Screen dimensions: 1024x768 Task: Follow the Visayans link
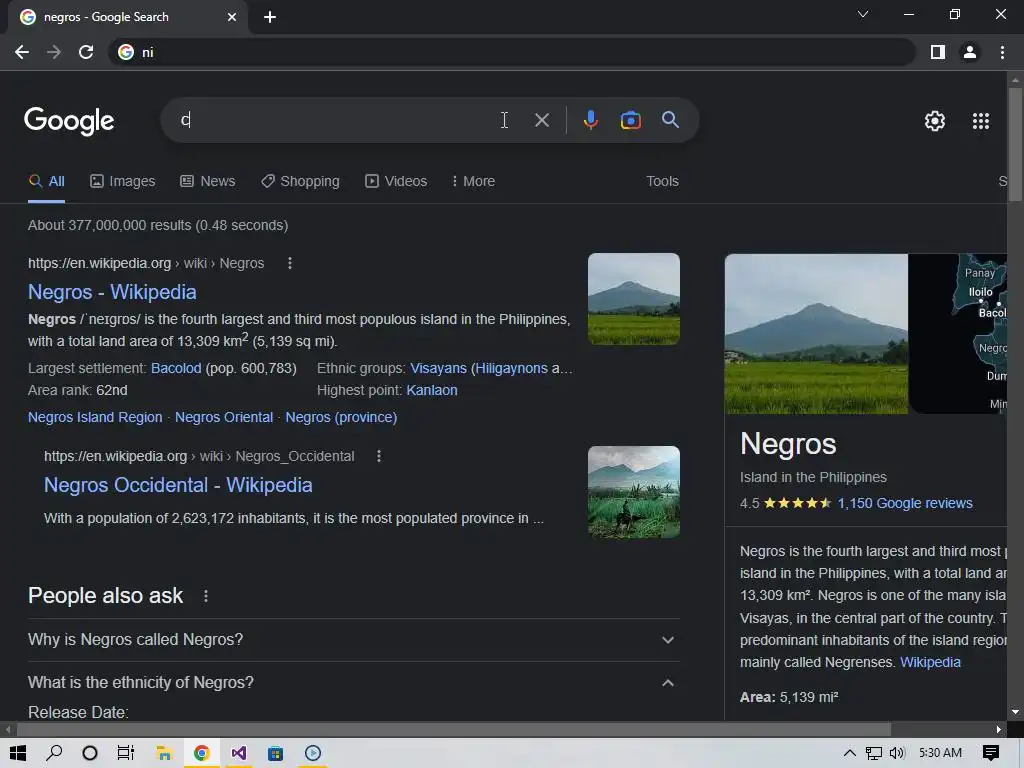[438, 368]
